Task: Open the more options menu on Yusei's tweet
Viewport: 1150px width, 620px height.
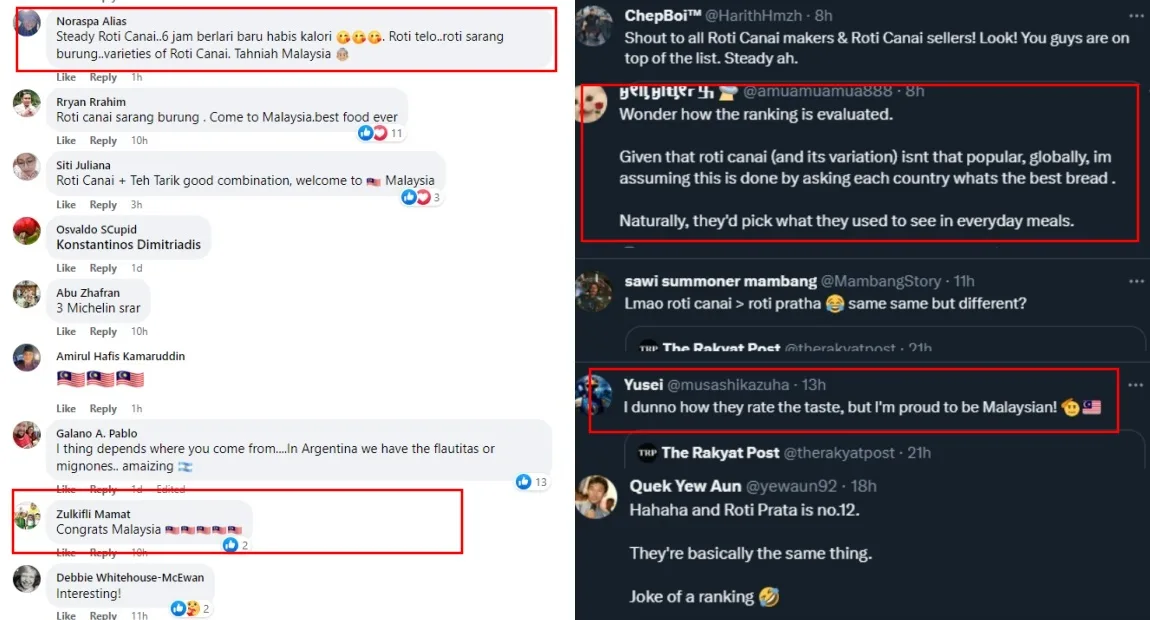Action: (1135, 384)
